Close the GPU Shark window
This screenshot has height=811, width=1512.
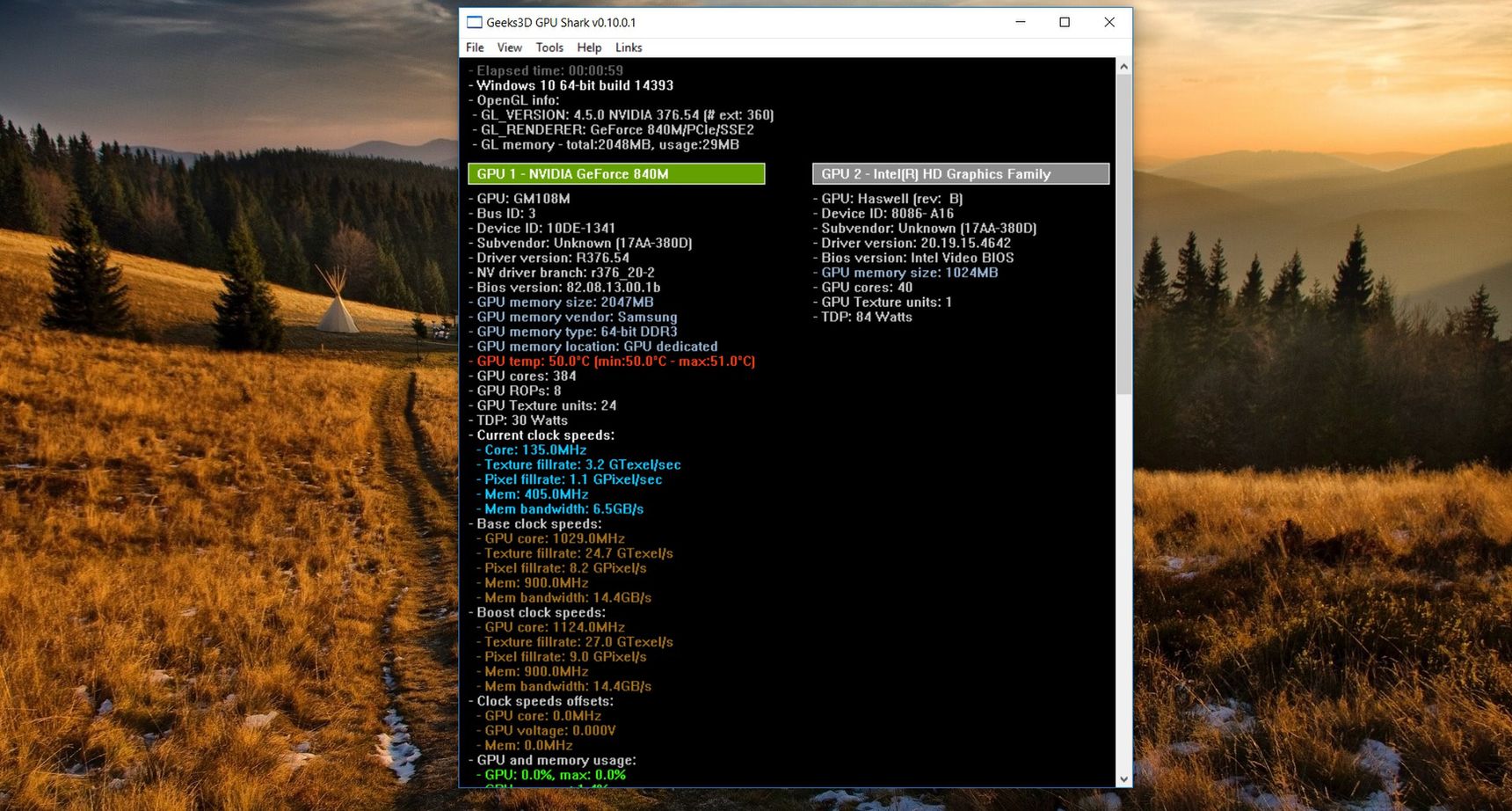[x=1109, y=22]
